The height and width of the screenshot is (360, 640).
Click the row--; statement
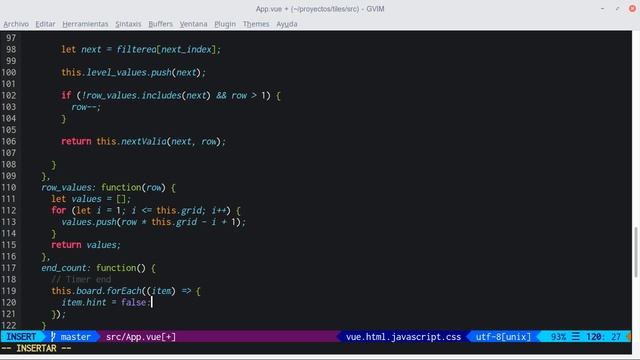(x=86, y=107)
